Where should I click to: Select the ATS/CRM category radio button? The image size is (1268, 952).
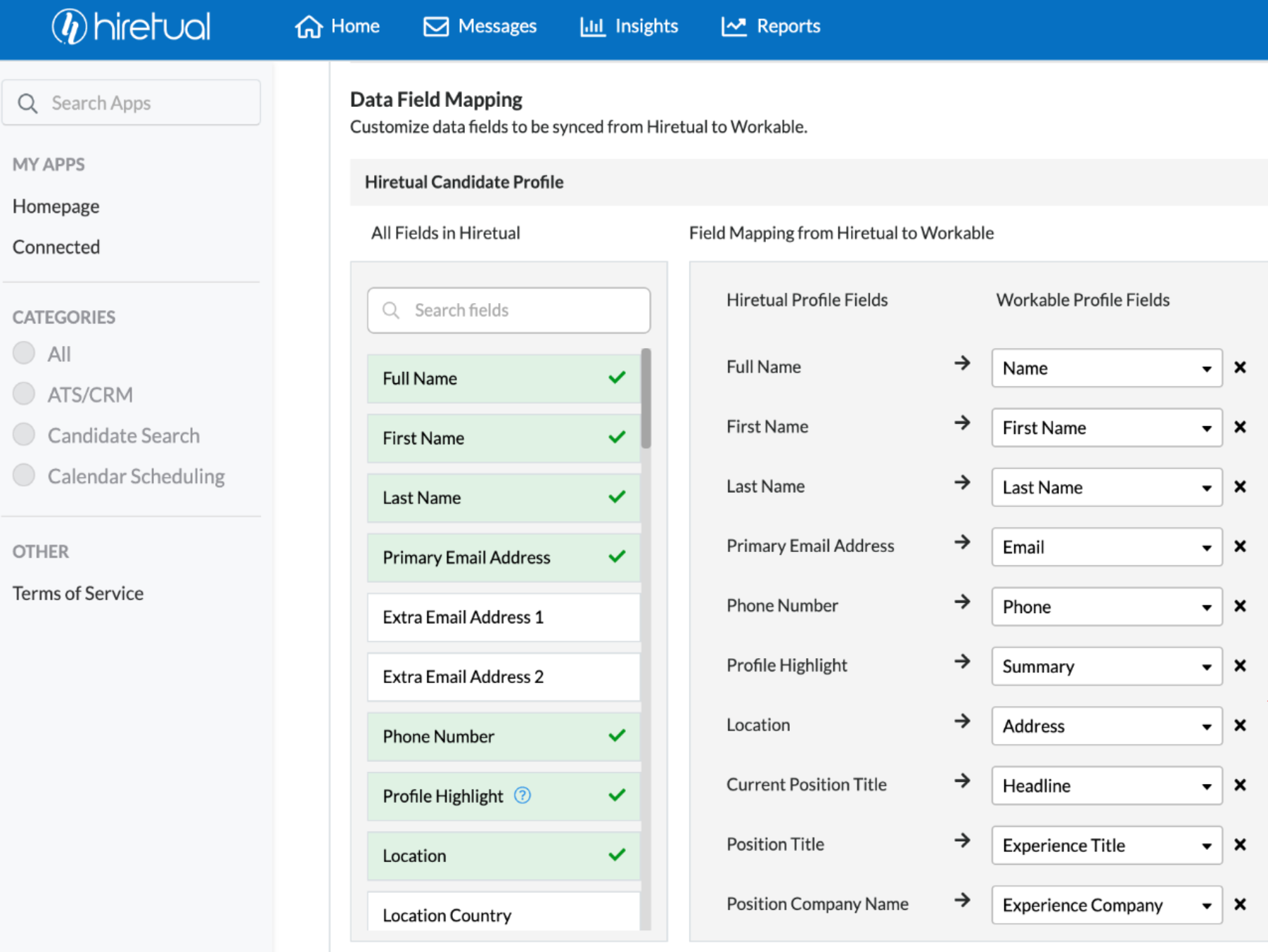[x=24, y=394]
